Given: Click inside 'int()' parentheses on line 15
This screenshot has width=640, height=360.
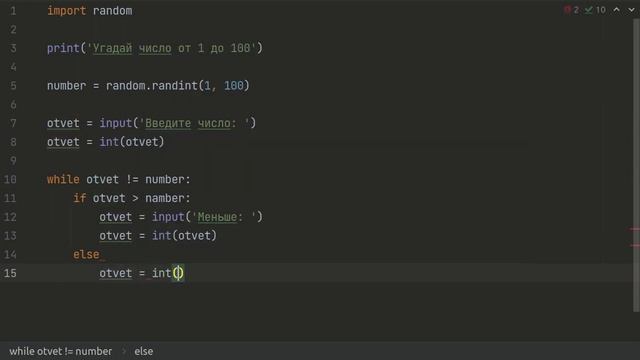Looking at the screenshot, I should (x=178, y=273).
